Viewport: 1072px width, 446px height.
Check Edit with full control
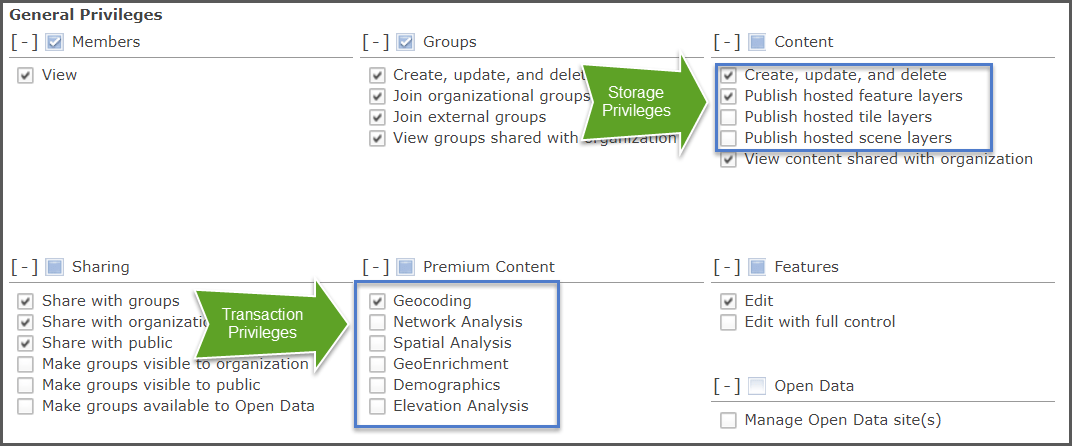pyautogui.click(x=729, y=322)
